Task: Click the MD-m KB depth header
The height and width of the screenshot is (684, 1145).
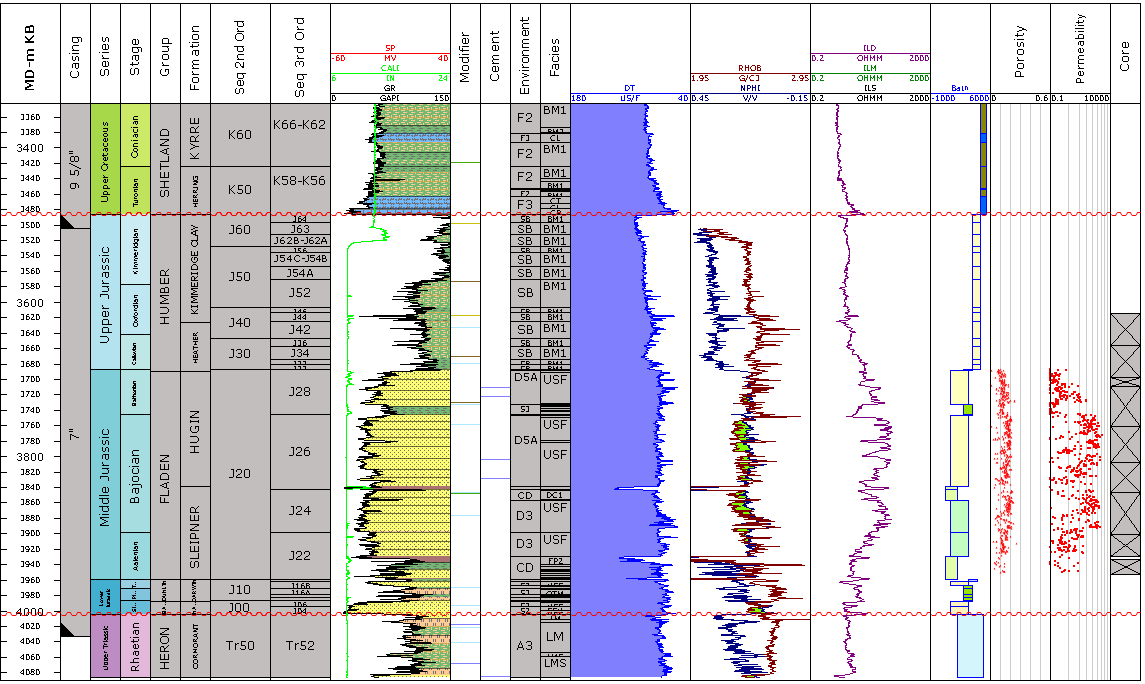Action: 30,51
